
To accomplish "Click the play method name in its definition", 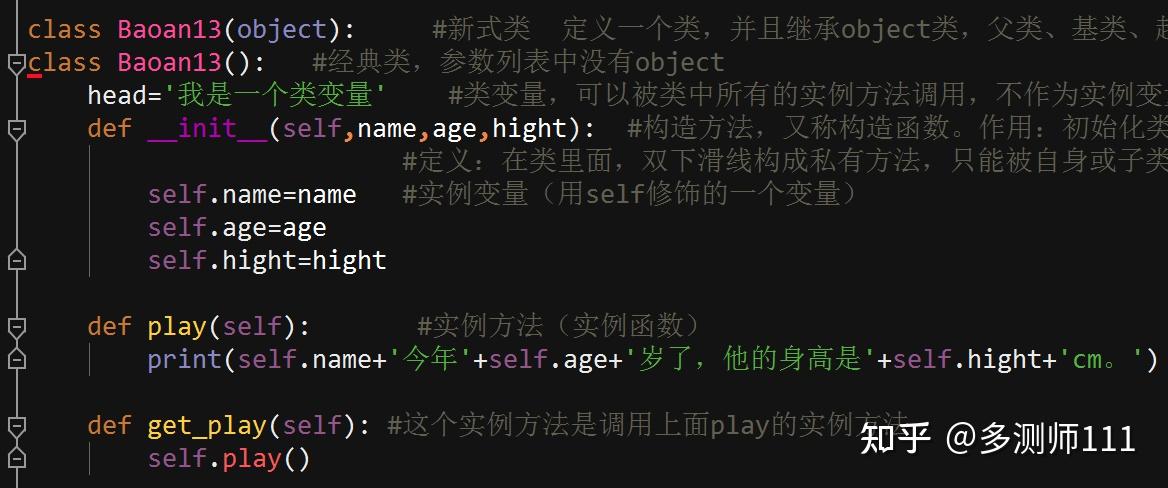I will coord(176,327).
